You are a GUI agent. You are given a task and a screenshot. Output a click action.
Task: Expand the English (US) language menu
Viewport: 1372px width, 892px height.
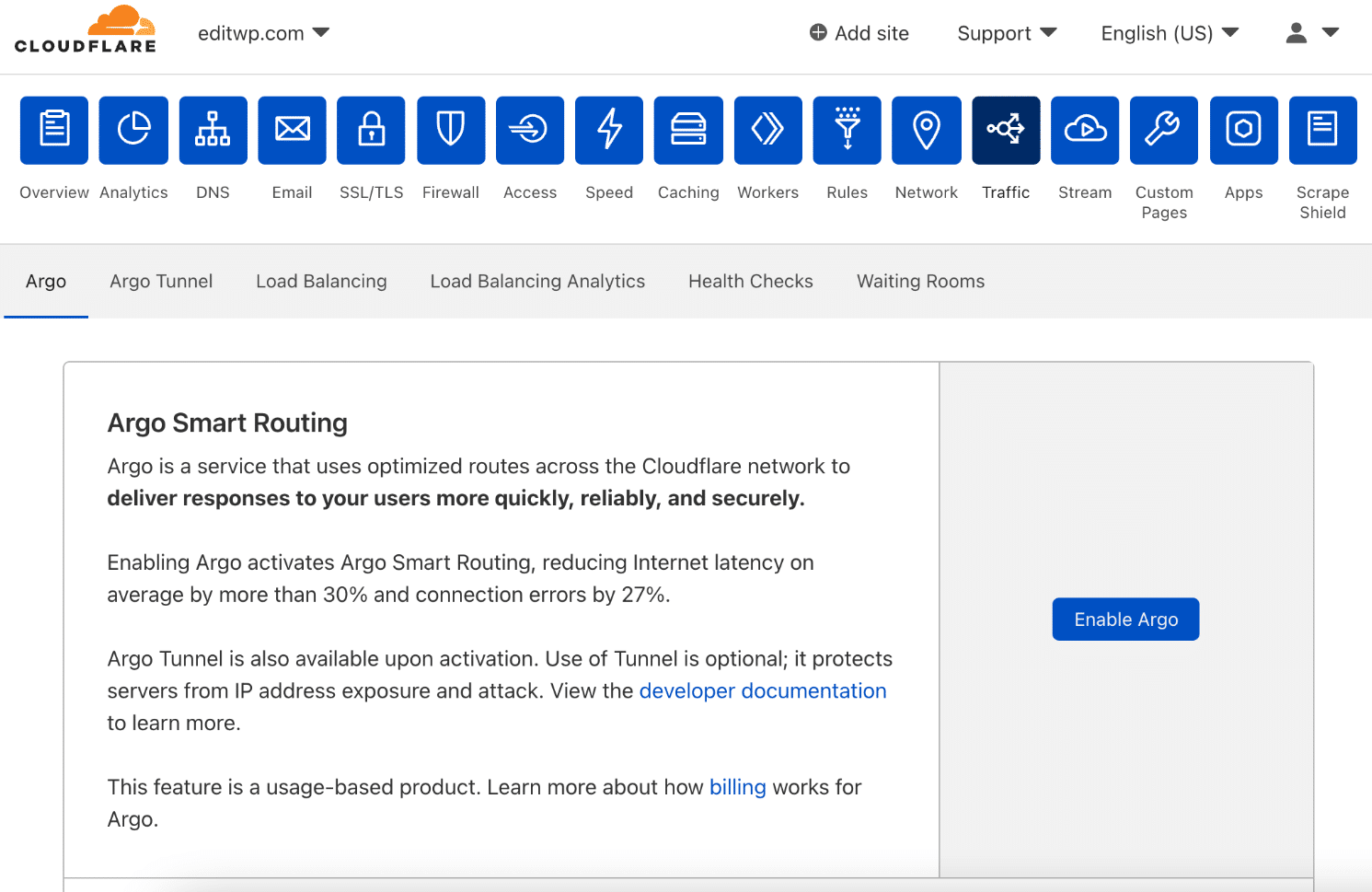[x=1169, y=32]
